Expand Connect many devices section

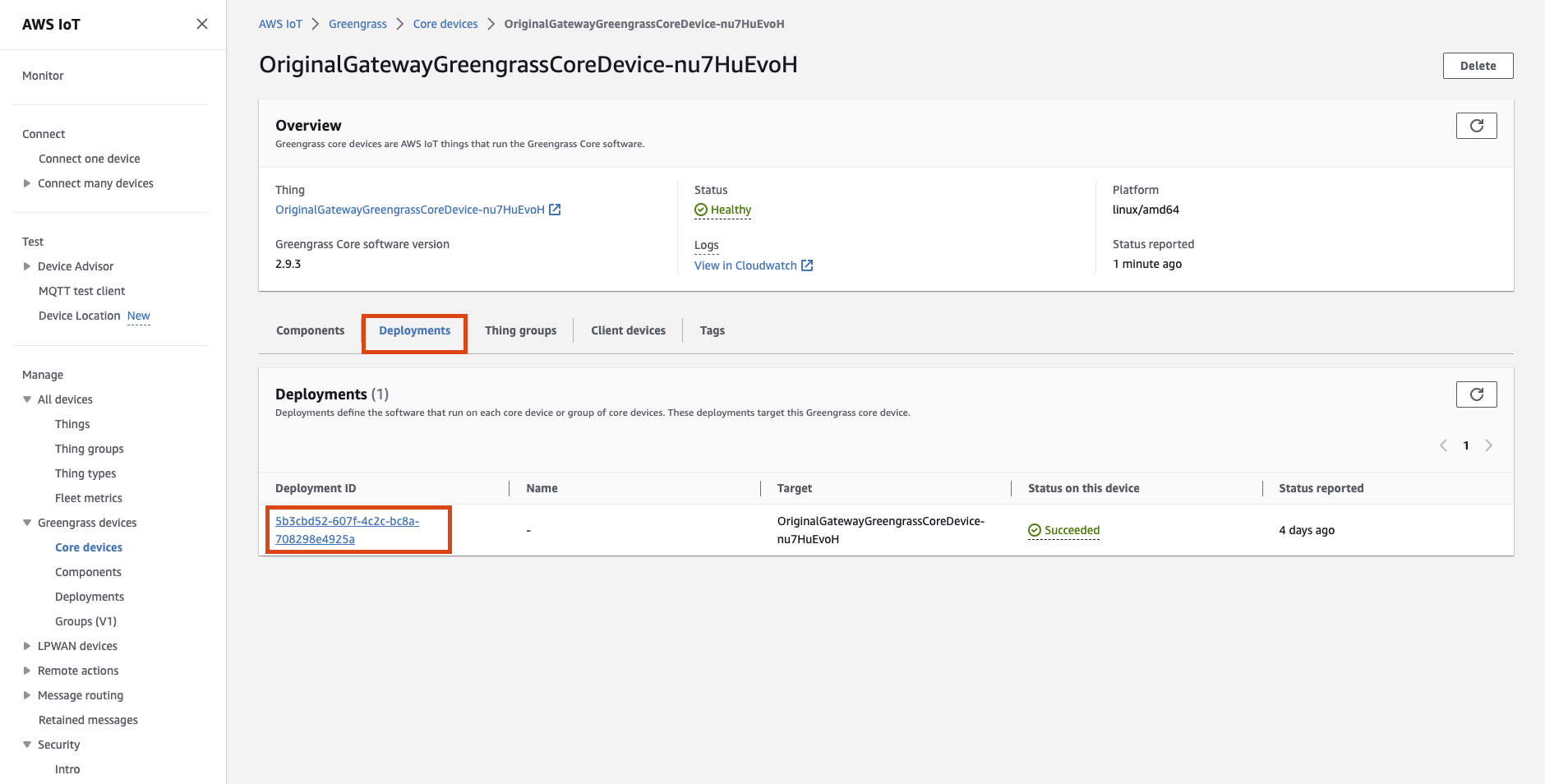(x=27, y=183)
